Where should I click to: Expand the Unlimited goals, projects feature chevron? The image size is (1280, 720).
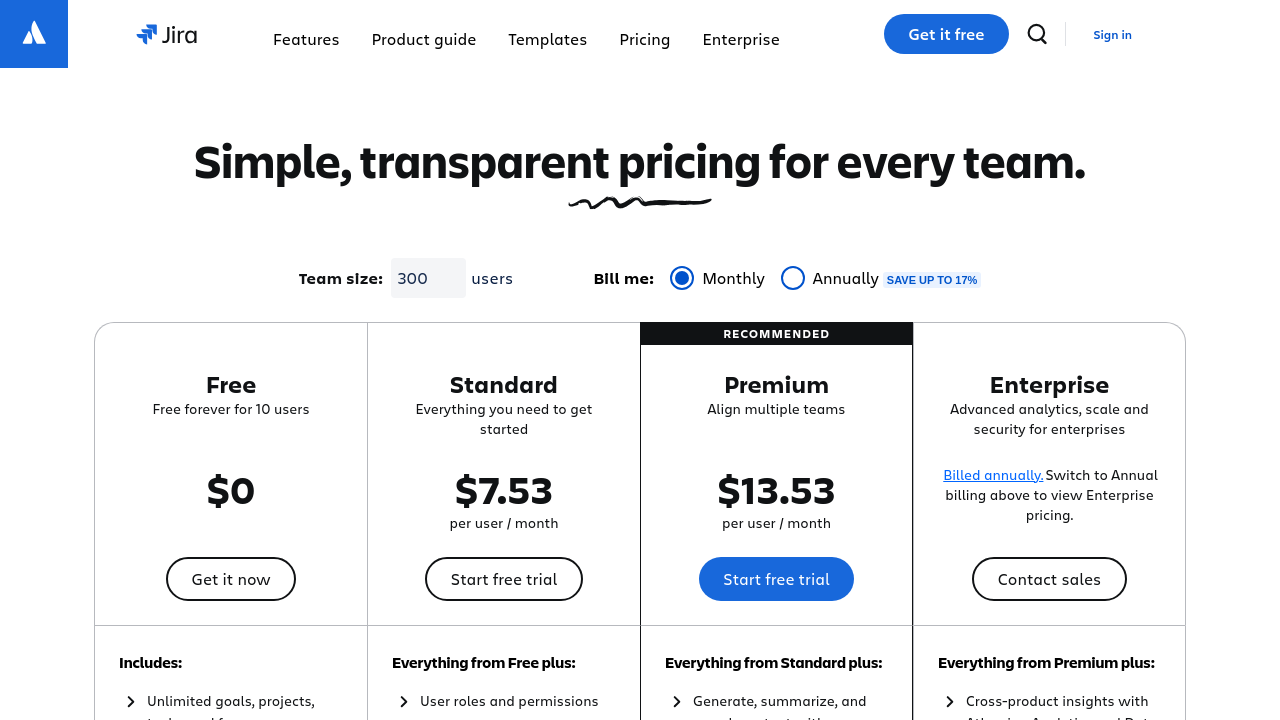pyautogui.click(x=131, y=702)
